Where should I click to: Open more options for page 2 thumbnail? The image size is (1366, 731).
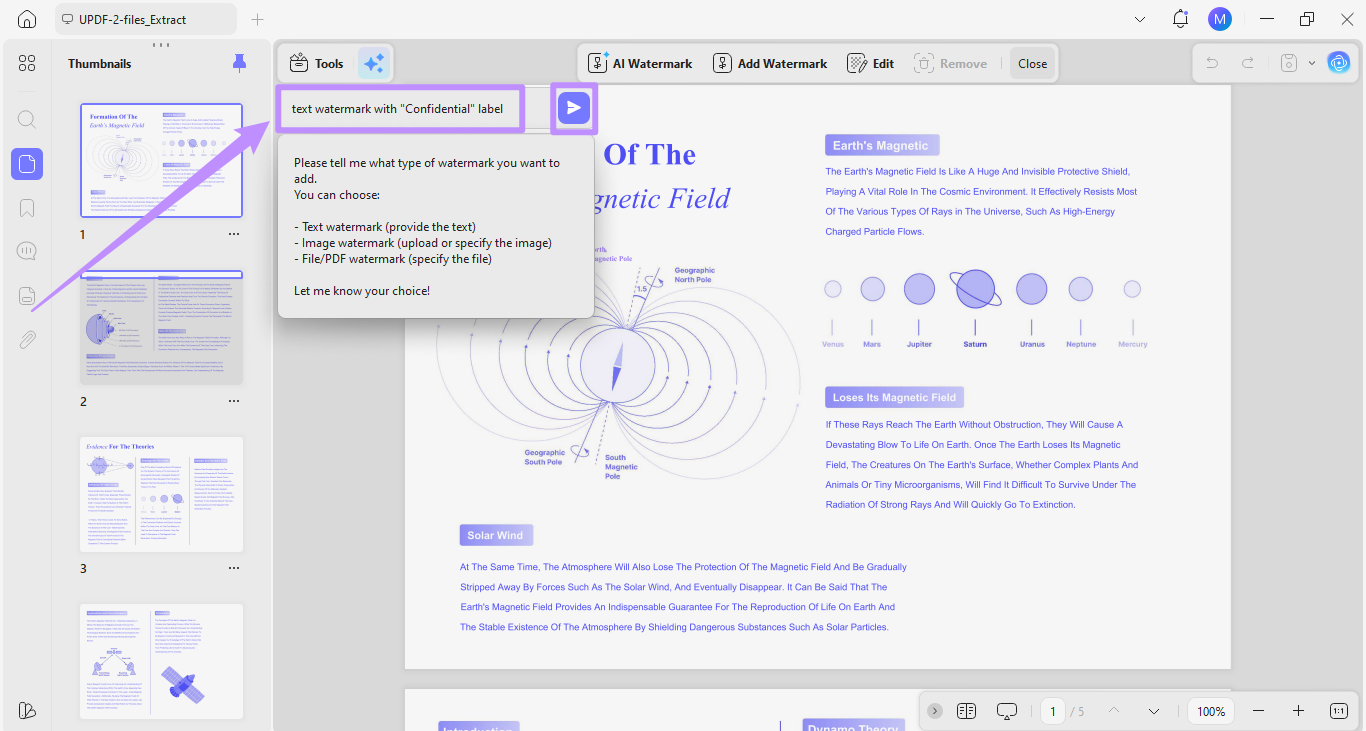pyautogui.click(x=234, y=401)
